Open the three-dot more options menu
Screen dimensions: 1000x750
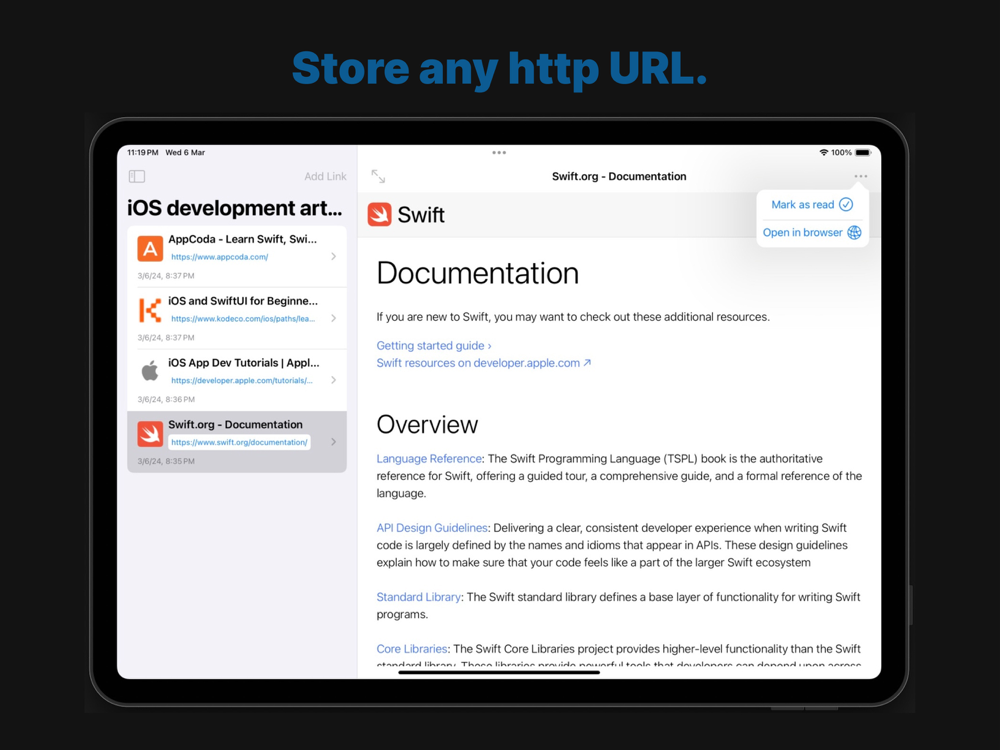[x=860, y=176]
